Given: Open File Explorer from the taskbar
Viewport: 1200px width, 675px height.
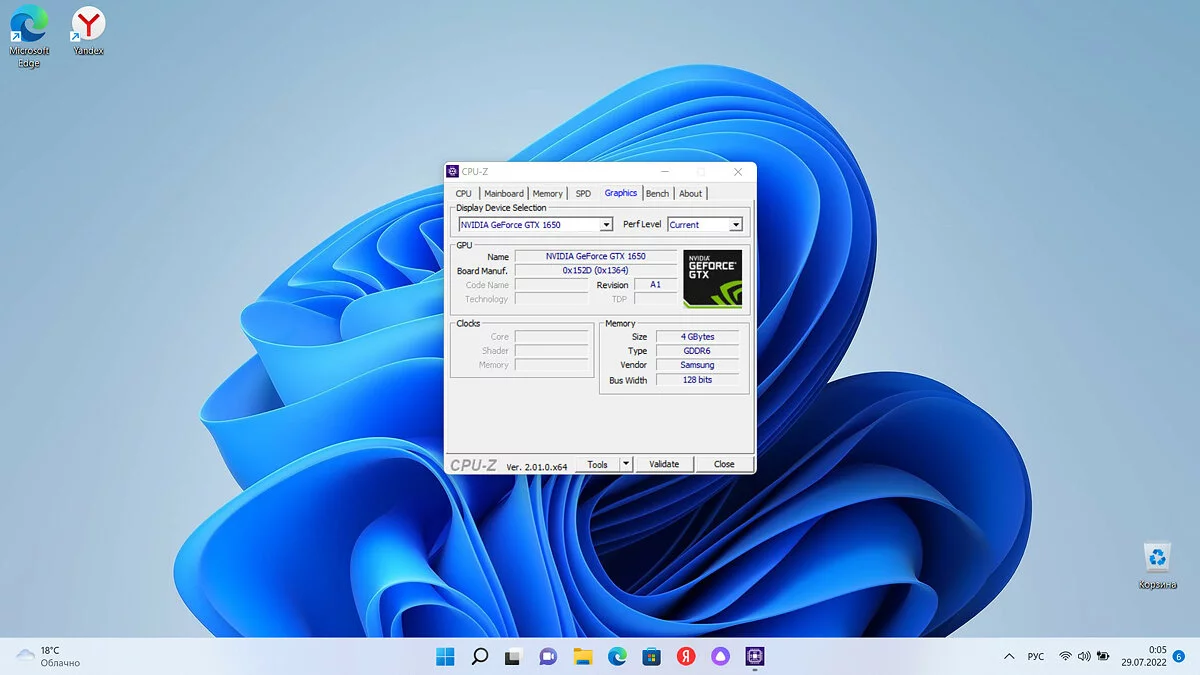Looking at the screenshot, I should (583, 657).
